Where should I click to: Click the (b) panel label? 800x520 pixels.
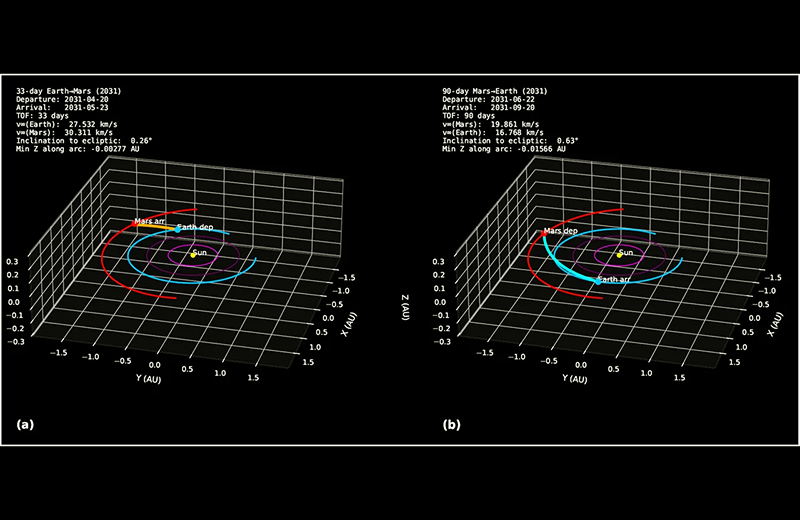point(452,425)
